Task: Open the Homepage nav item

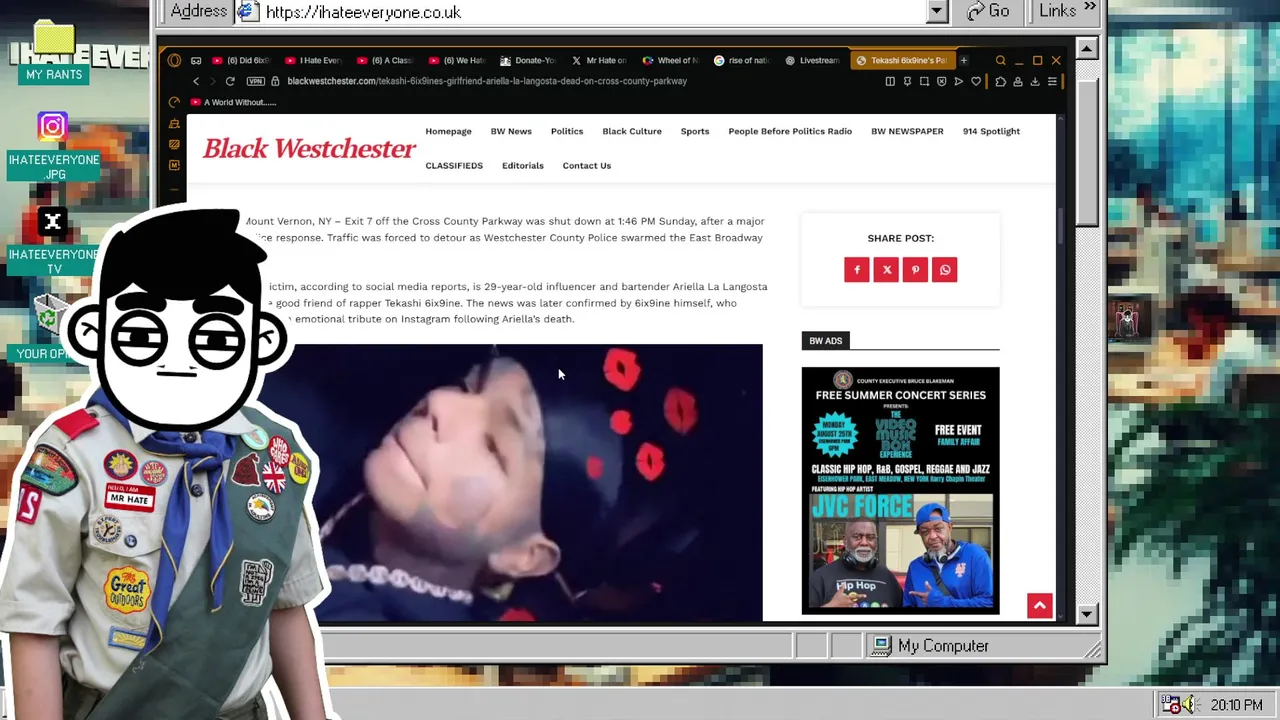Action: (x=448, y=131)
